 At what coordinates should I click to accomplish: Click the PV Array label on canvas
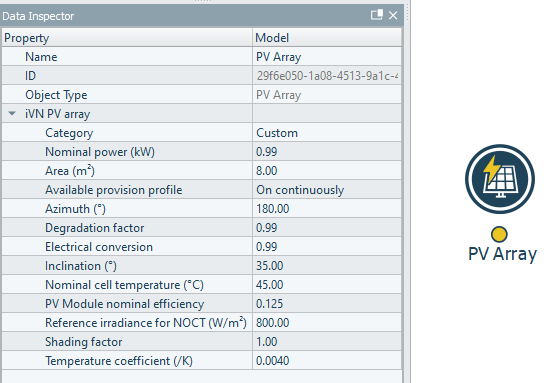(502, 254)
